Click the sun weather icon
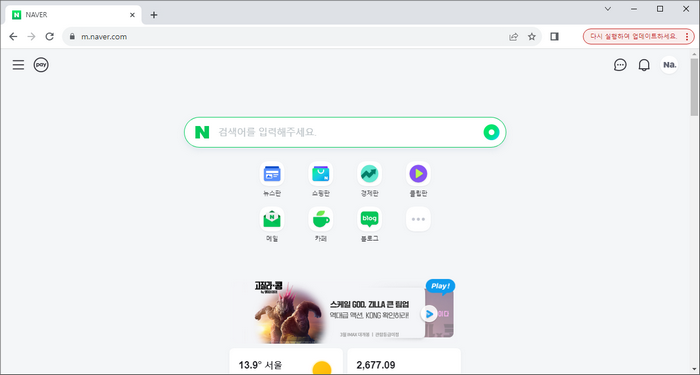The width and height of the screenshot is (700, 375). [322, 368]
